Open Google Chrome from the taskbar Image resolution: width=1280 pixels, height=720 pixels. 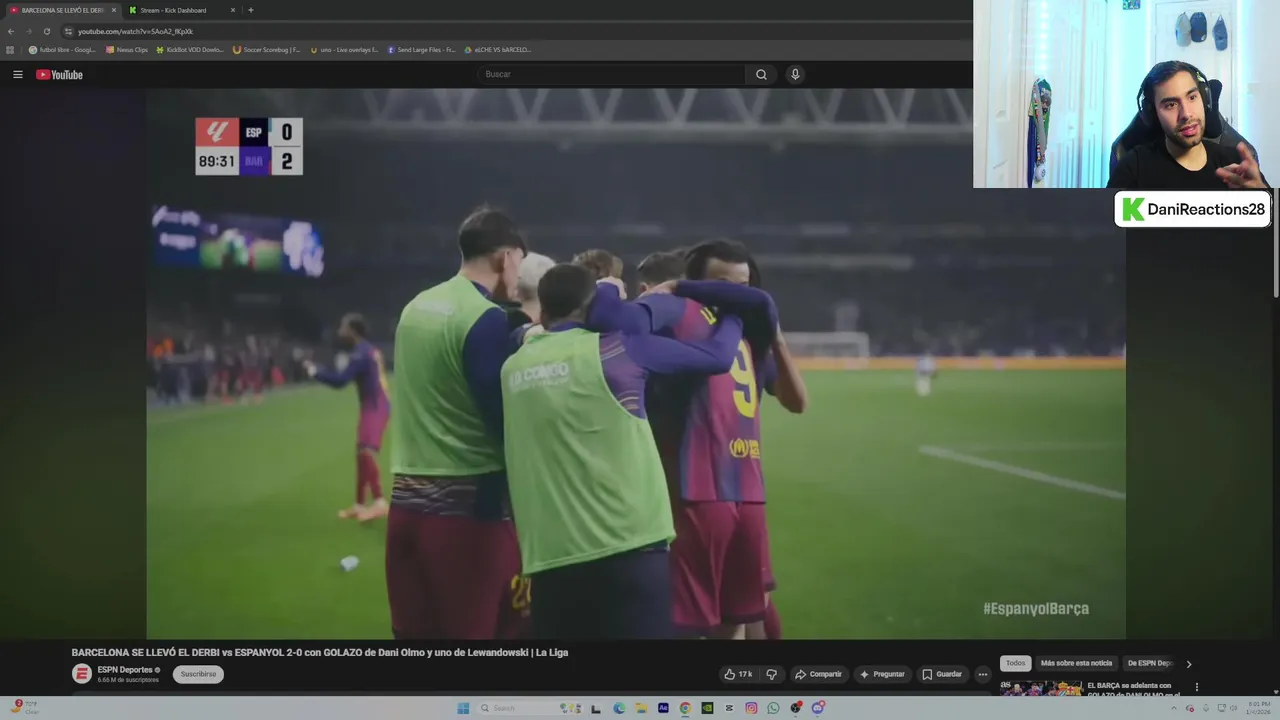point(685,708)
